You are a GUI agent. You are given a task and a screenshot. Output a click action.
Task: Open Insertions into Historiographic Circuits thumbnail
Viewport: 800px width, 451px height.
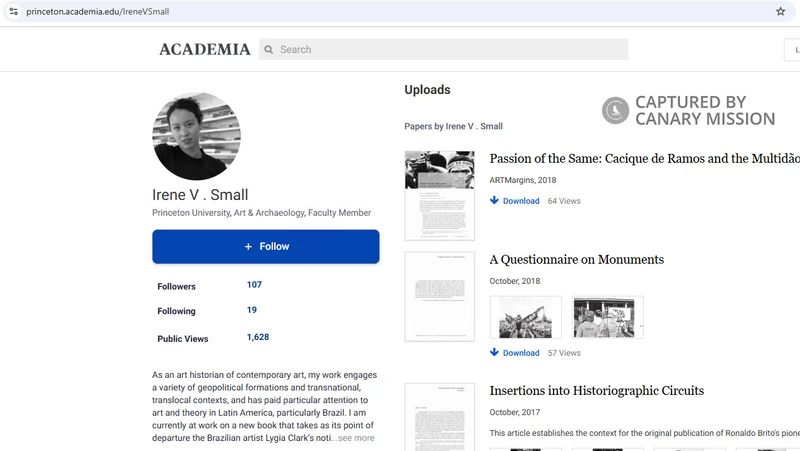coord(439,417)
